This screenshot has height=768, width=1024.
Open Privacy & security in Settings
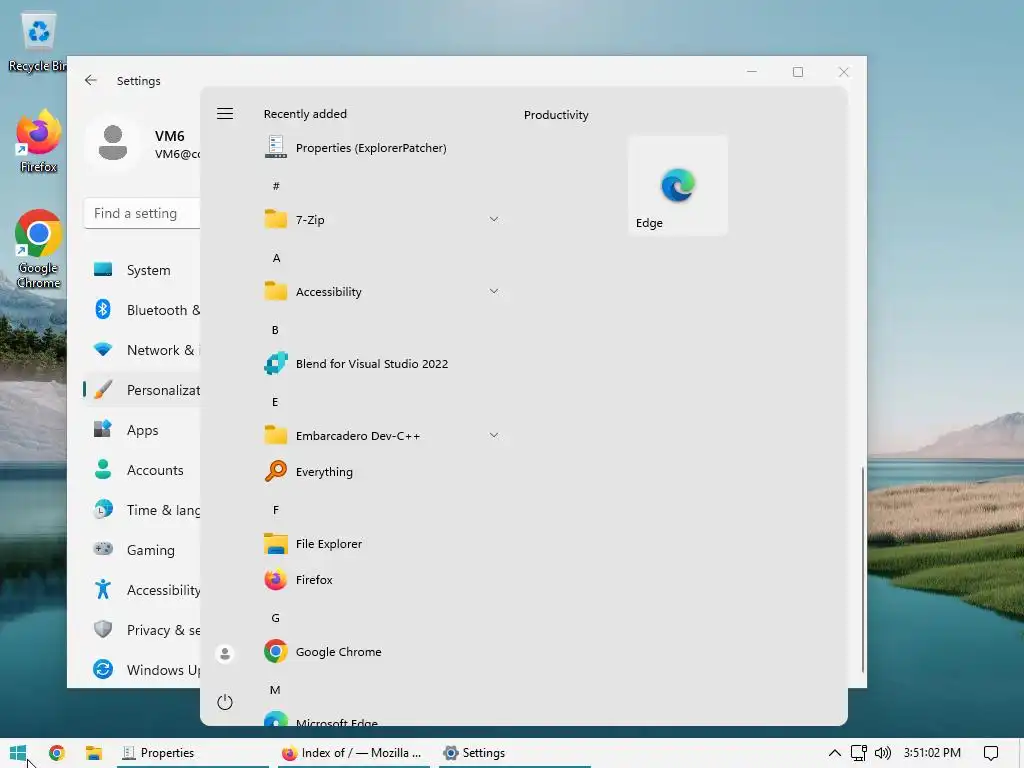tap(142, 630)
